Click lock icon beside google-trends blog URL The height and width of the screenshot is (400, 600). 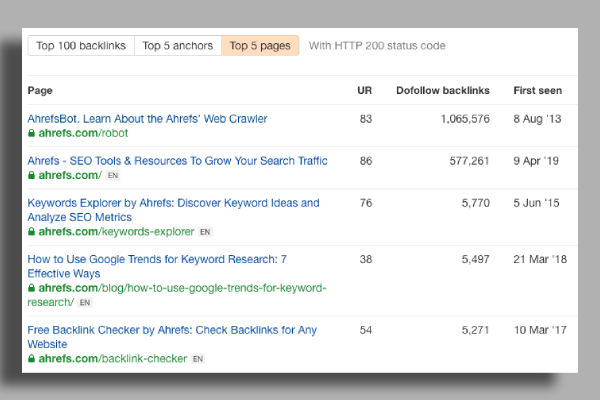[x=31, y=288]
